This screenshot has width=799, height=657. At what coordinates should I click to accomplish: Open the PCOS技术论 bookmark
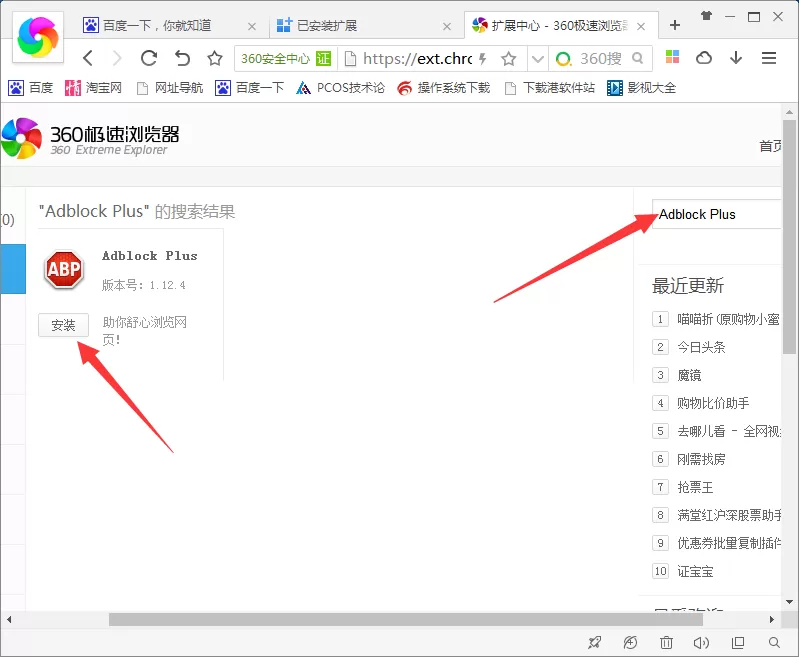click(340, 88)
